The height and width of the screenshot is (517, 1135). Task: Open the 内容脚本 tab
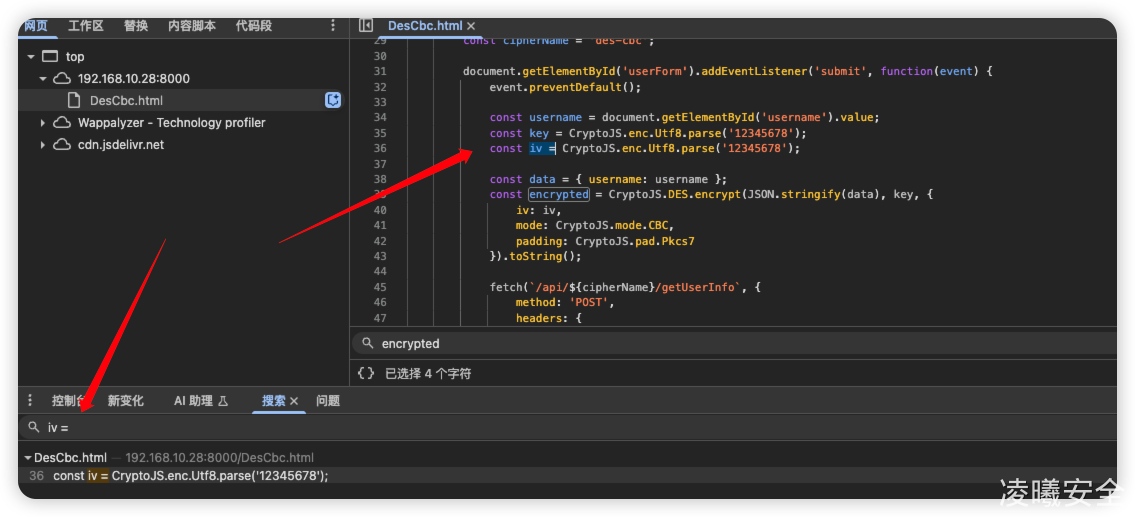(x=191, y=26)
